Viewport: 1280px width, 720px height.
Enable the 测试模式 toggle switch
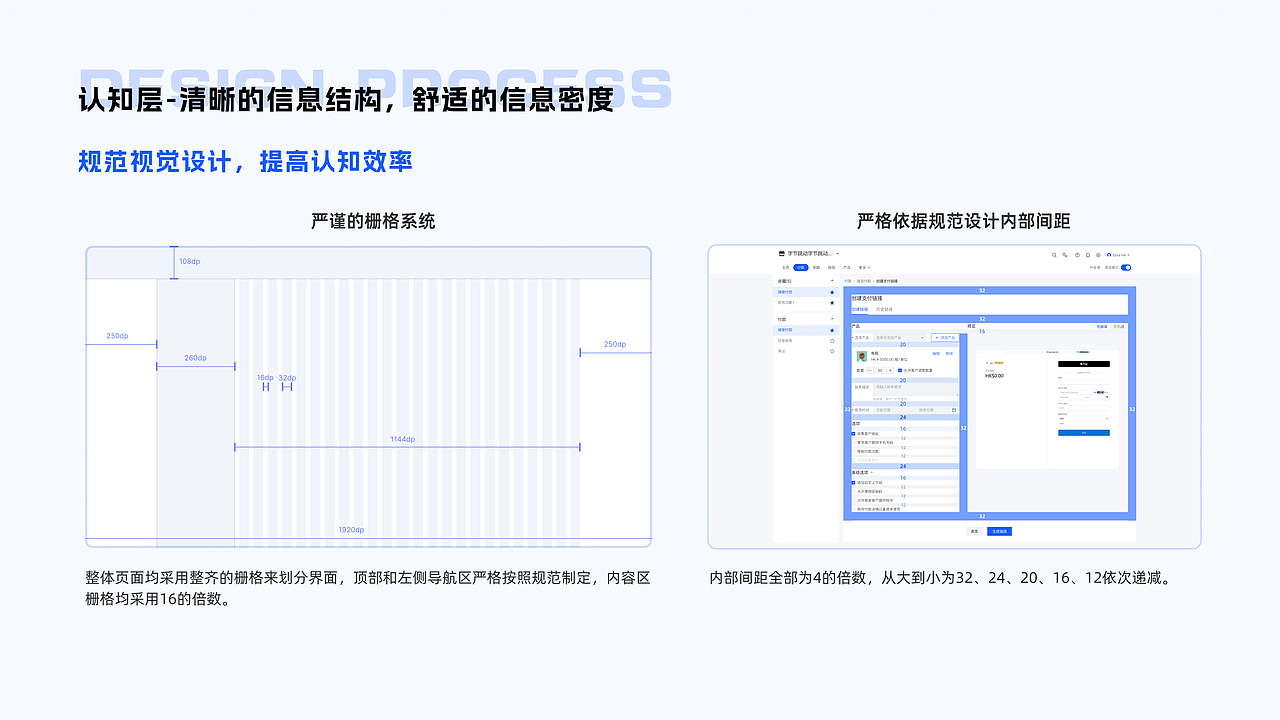(1124, 268)
